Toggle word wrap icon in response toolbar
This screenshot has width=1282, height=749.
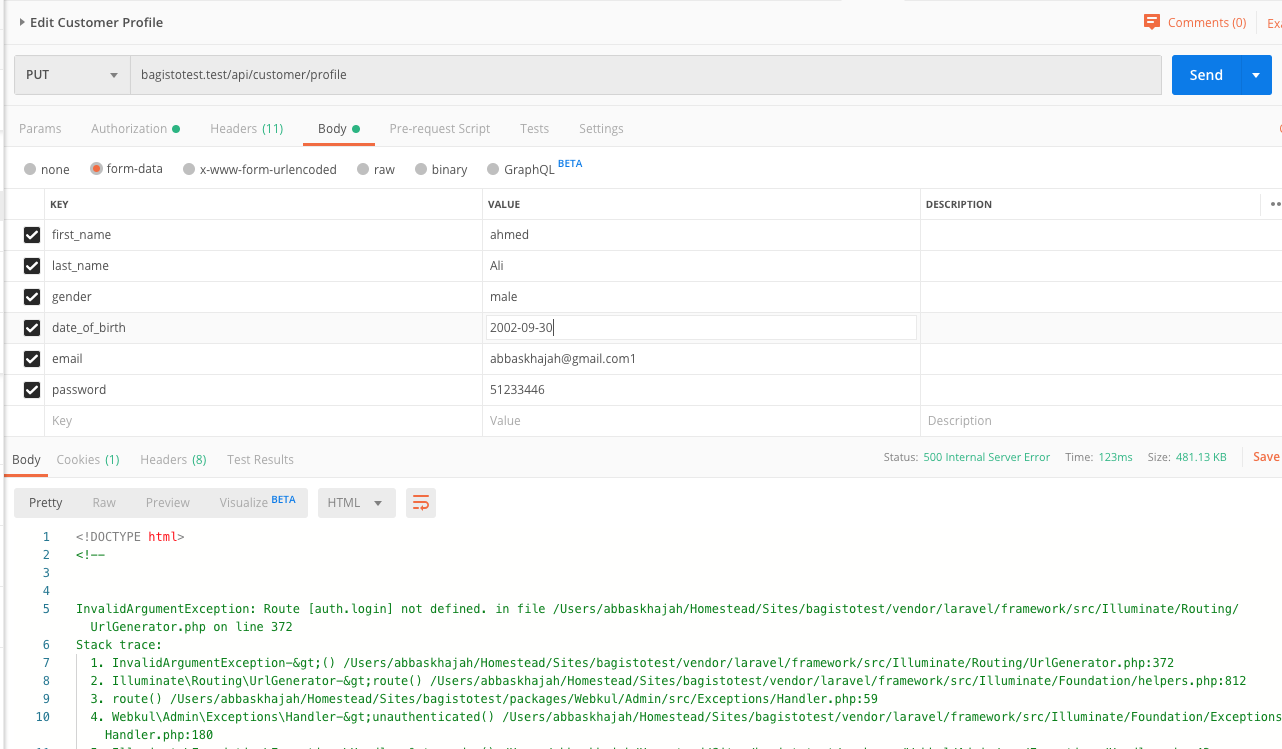pos(421,502)
